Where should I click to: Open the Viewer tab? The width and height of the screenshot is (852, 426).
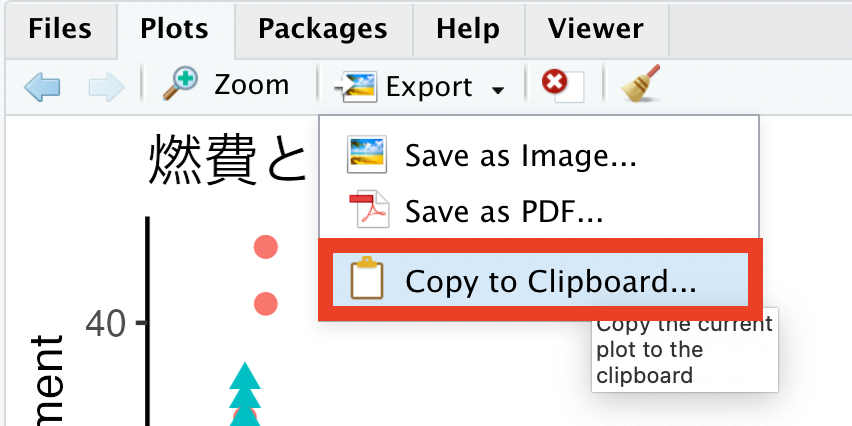point(596,29)
